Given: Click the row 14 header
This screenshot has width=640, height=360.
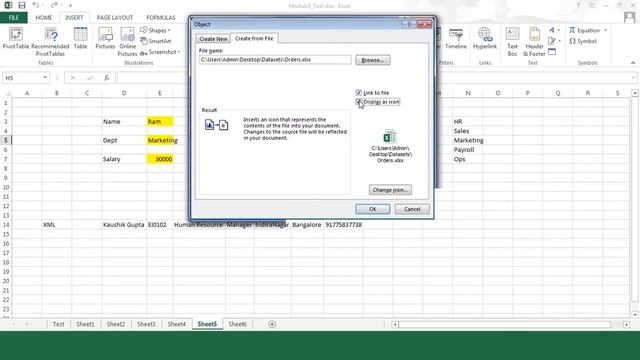Looking at the screenshot, I should (x=6, y=224).
